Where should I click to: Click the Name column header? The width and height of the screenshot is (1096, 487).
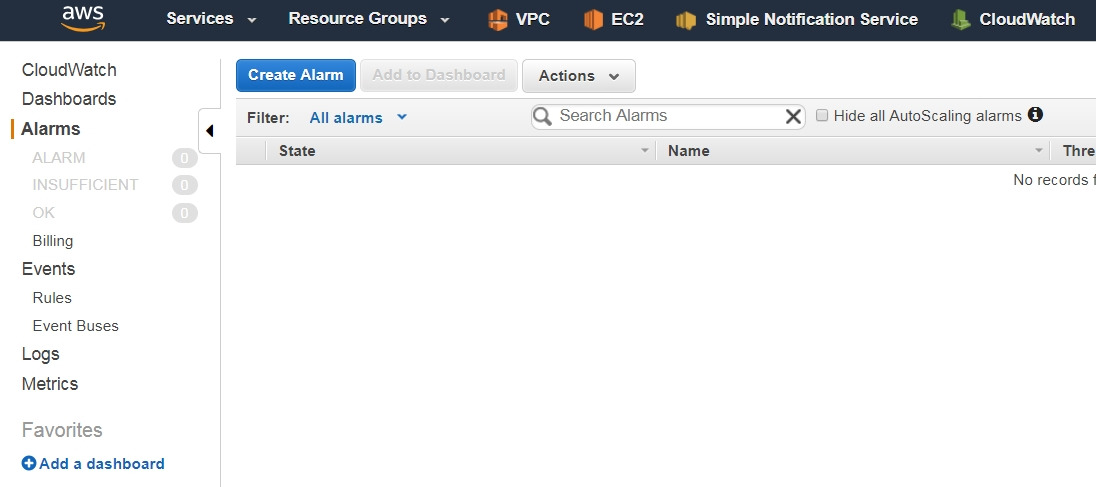click(x=853, y=151)
